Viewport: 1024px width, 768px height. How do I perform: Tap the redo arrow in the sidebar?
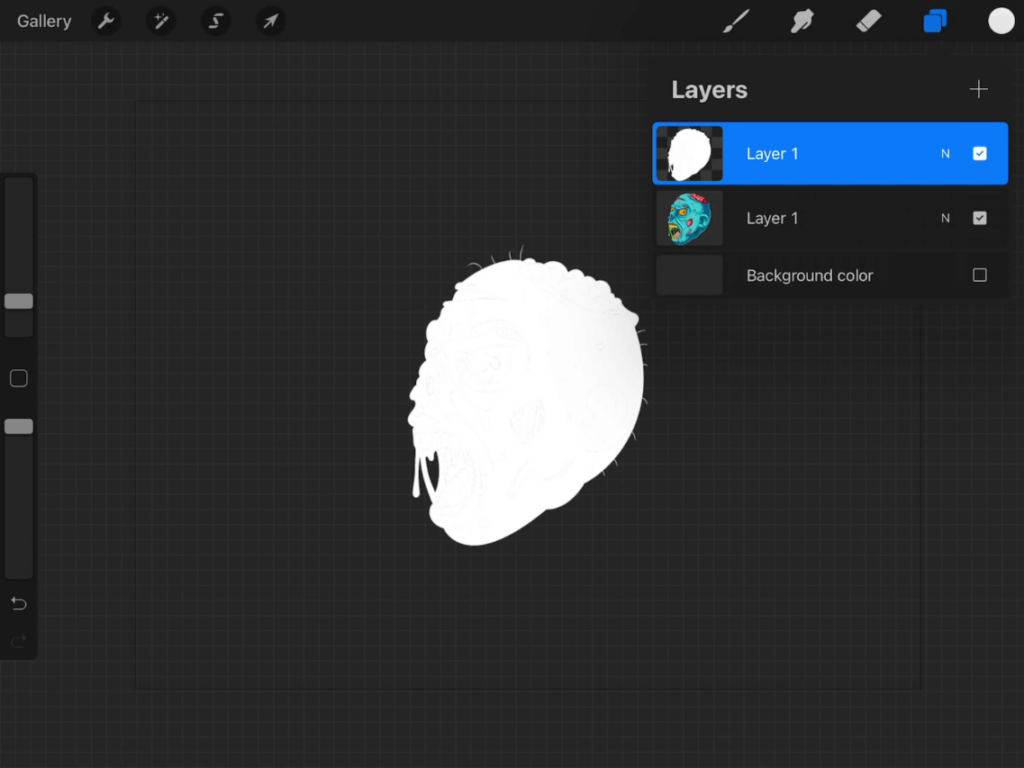tap(18, 641)
